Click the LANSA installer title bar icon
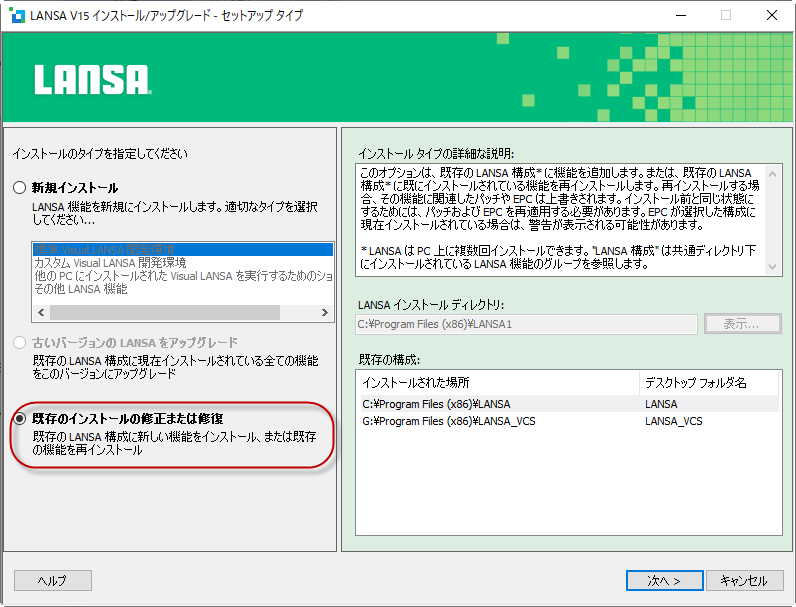The height and width of the screenshot is (607, 796). [17, 15]
